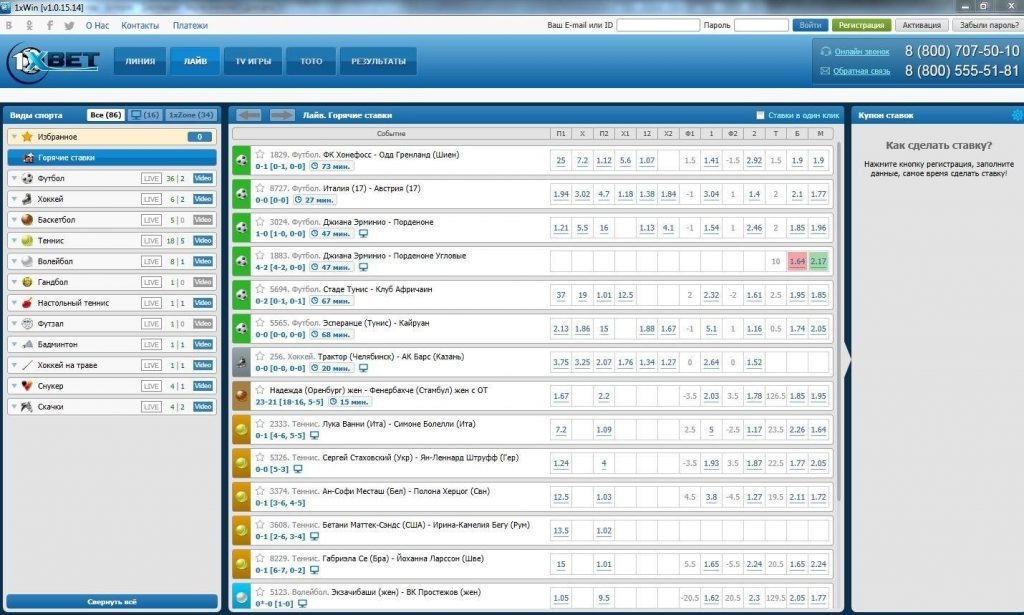
Task: Click football icon of ФК Хонефосс row
Action: point(242,160)
